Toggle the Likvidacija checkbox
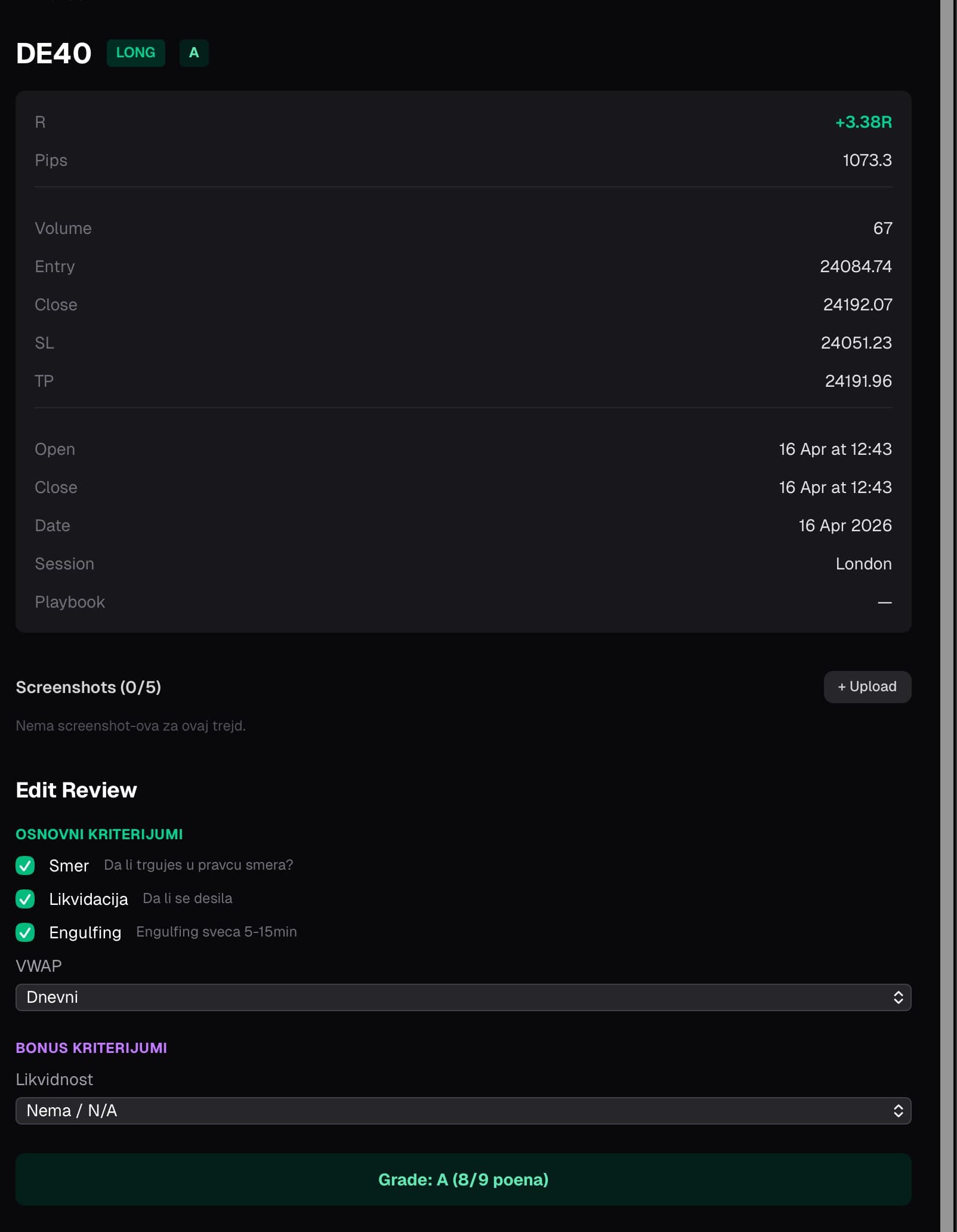 [25, 898]
